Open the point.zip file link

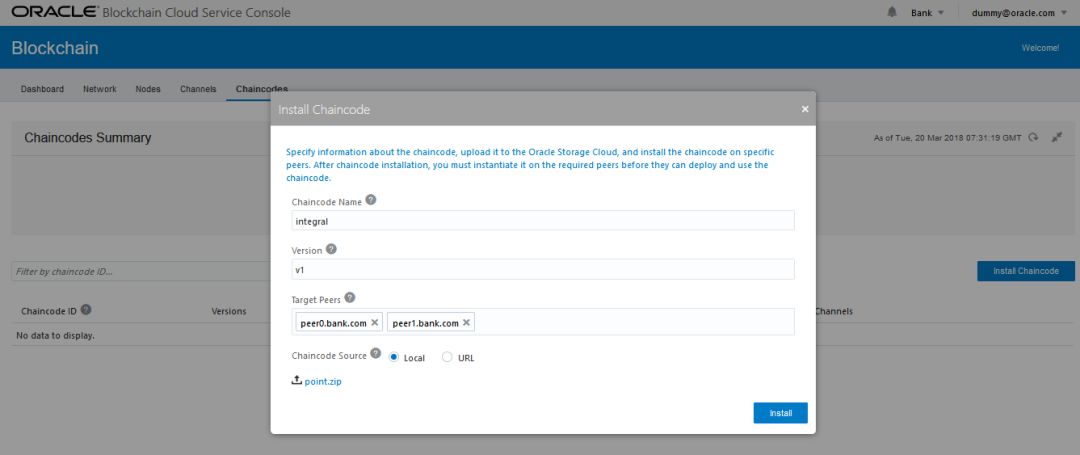click(323, 381)
